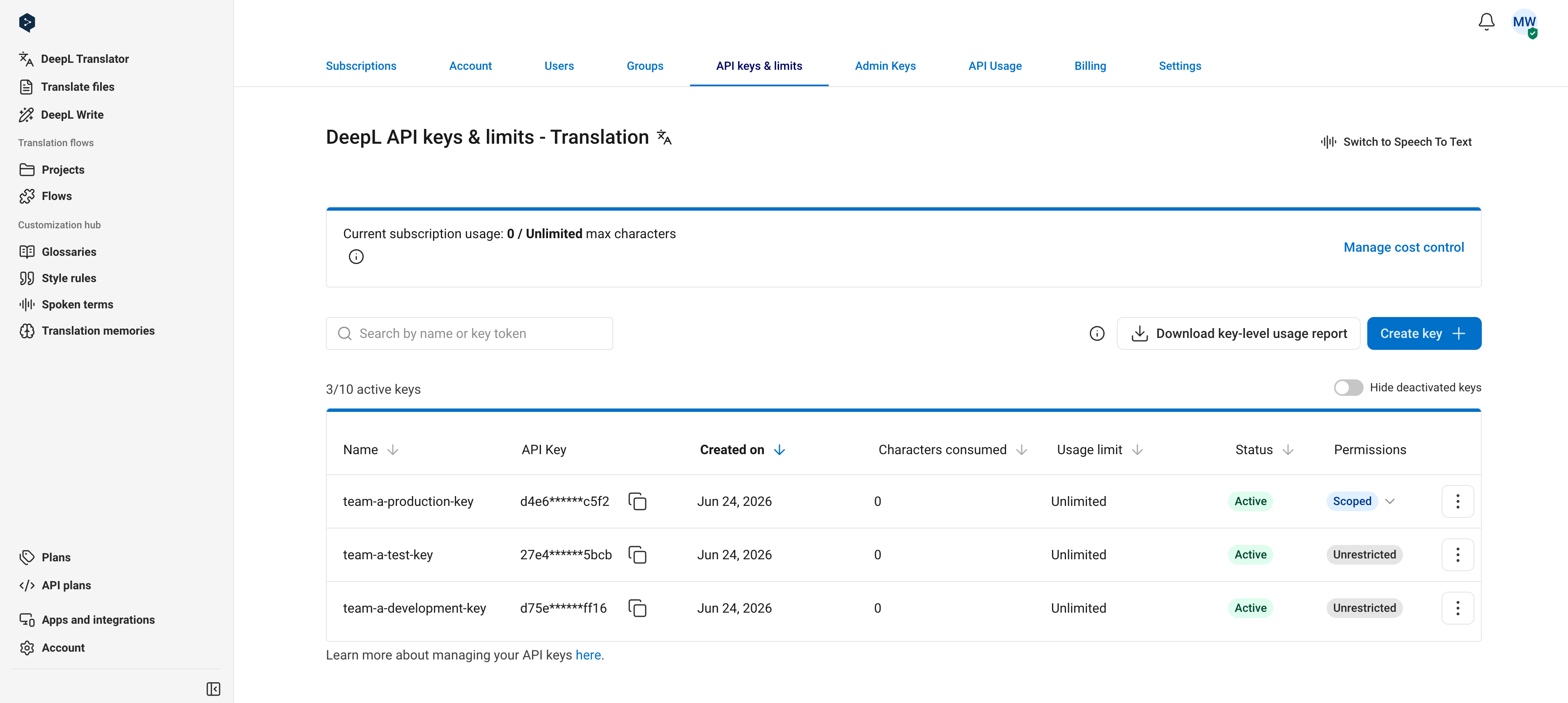Click the subscription usage info icon
Image resolution: width=1568 pixels, height=703 pixels.
point(356,257)
